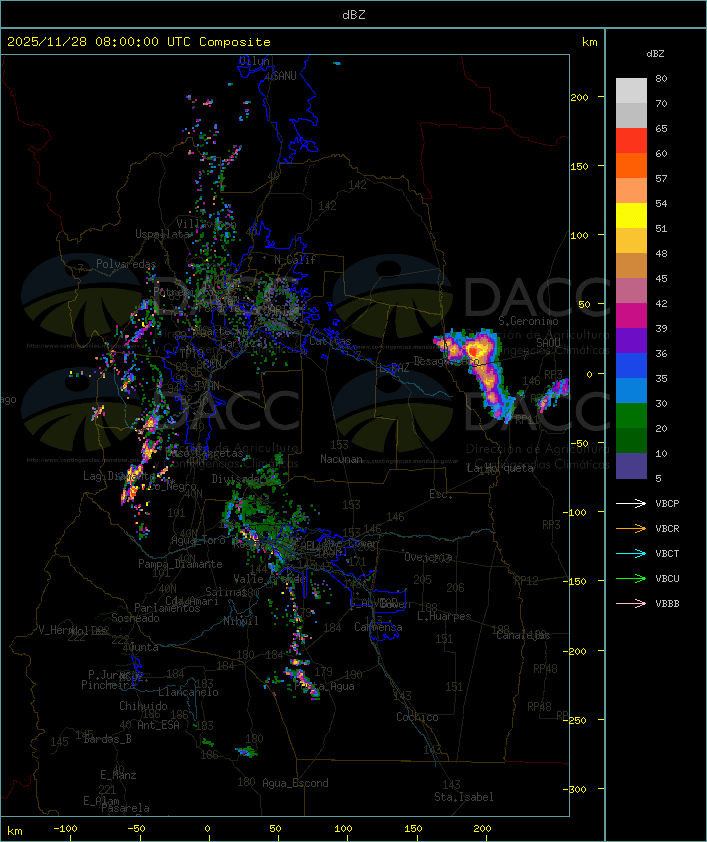Click the E_Manz place label
Screen dimensions: 707x842
[x=118, y=775]
